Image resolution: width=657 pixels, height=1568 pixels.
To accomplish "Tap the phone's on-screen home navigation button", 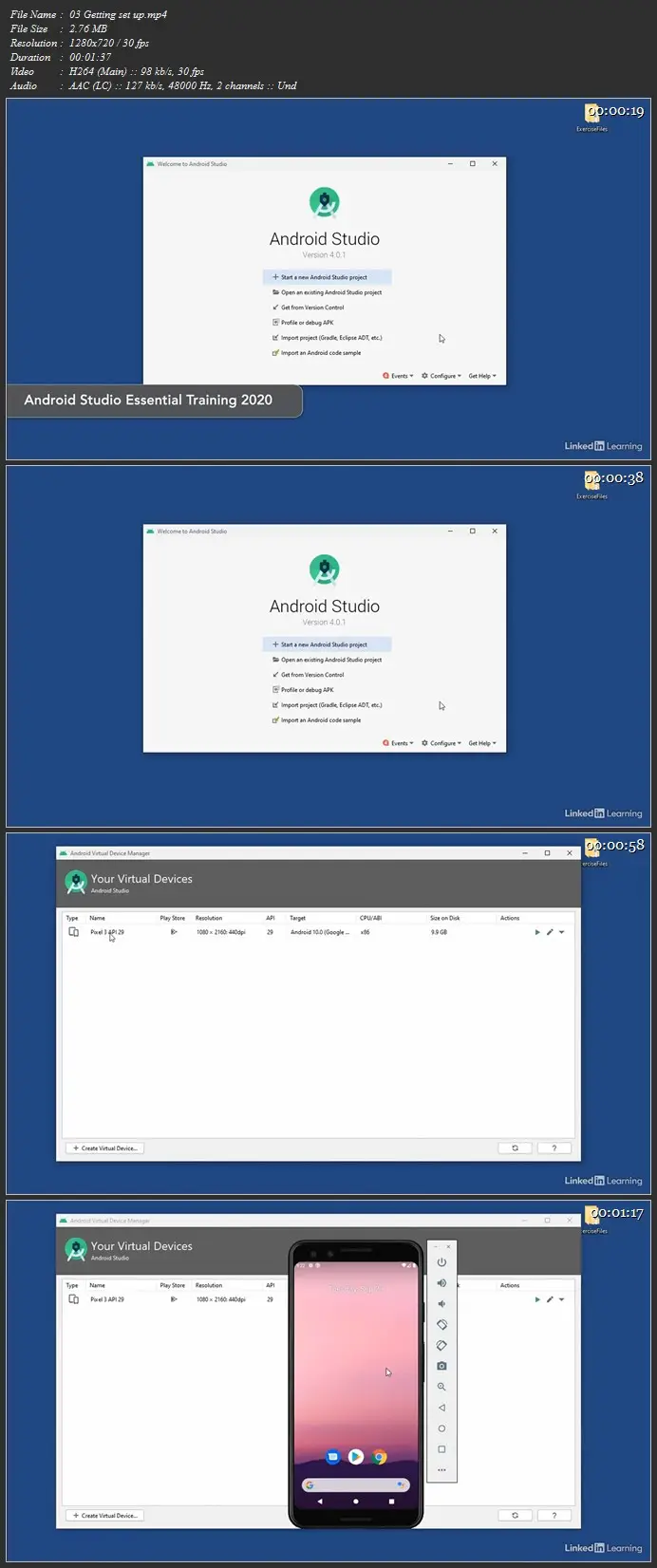I will coord(356,1502).
